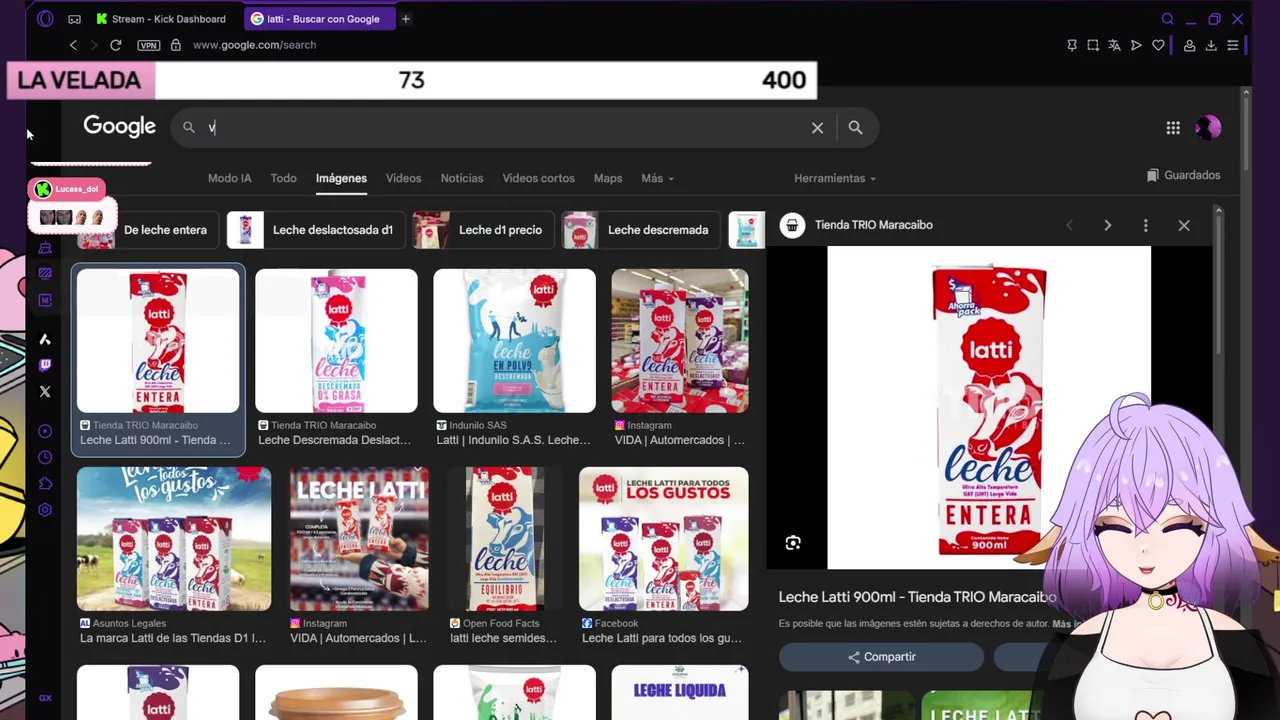
Task: Open the Videos cortos tab
Action: coord(538,178)
